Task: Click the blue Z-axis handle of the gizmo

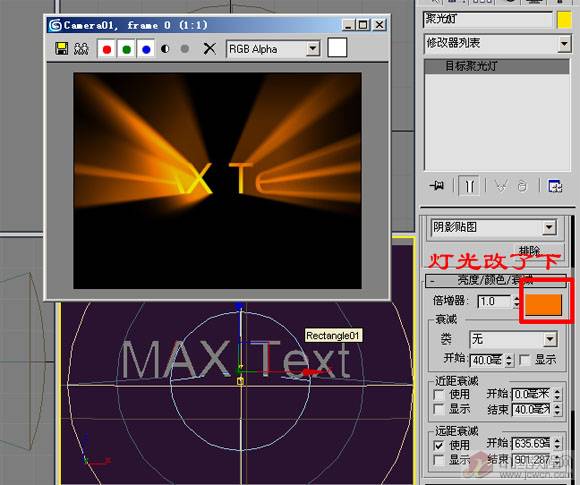Action: (x=239, y=306)
